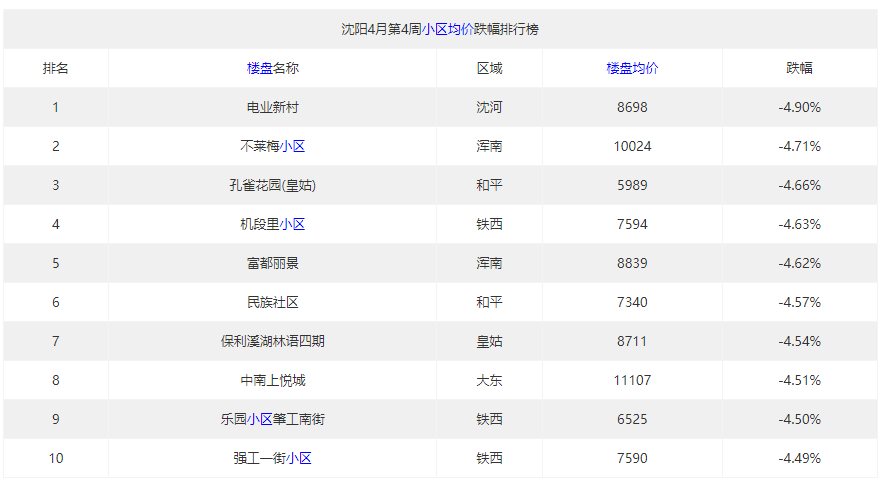Click the 中南上悦城 name cell

coord(272,380)
